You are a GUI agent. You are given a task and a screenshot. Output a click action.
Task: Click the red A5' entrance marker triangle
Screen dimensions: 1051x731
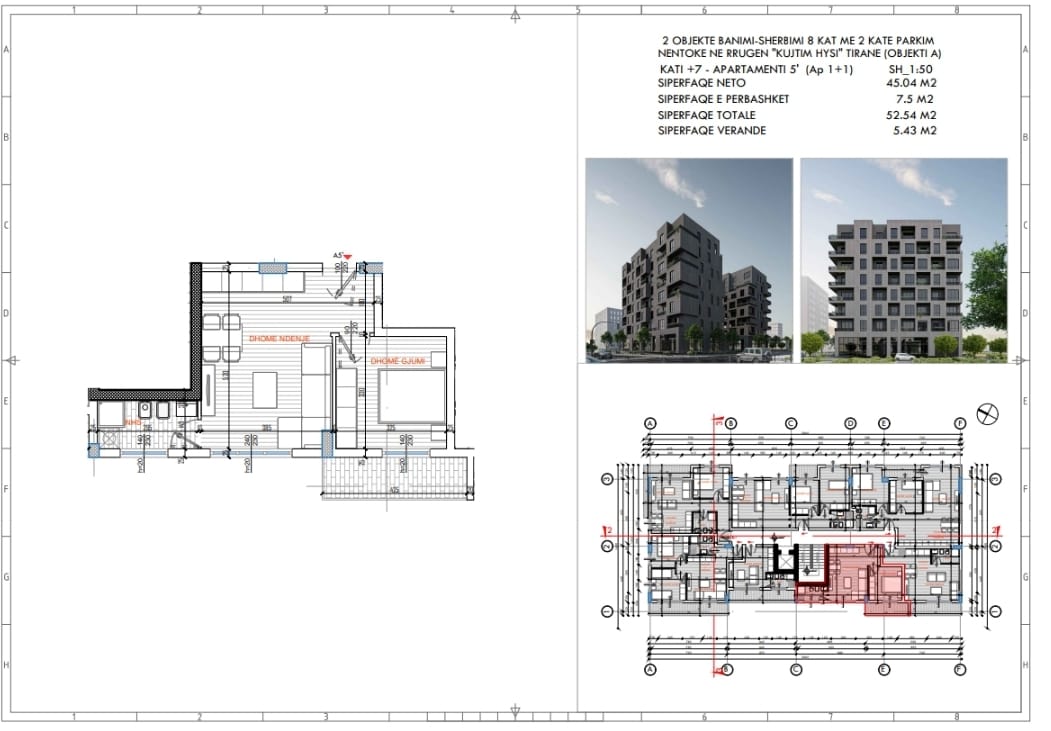[348, 256]
